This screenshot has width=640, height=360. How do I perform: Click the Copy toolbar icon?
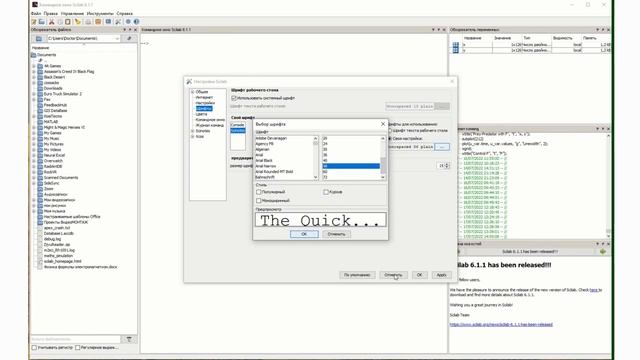pos(60,22)
